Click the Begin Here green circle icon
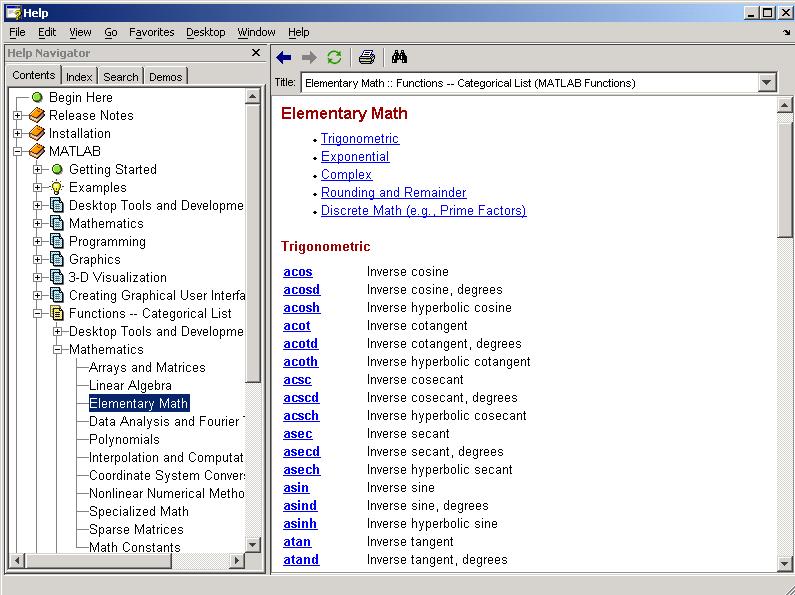Viewport: 795px width, 595px height. click(37, 97)
